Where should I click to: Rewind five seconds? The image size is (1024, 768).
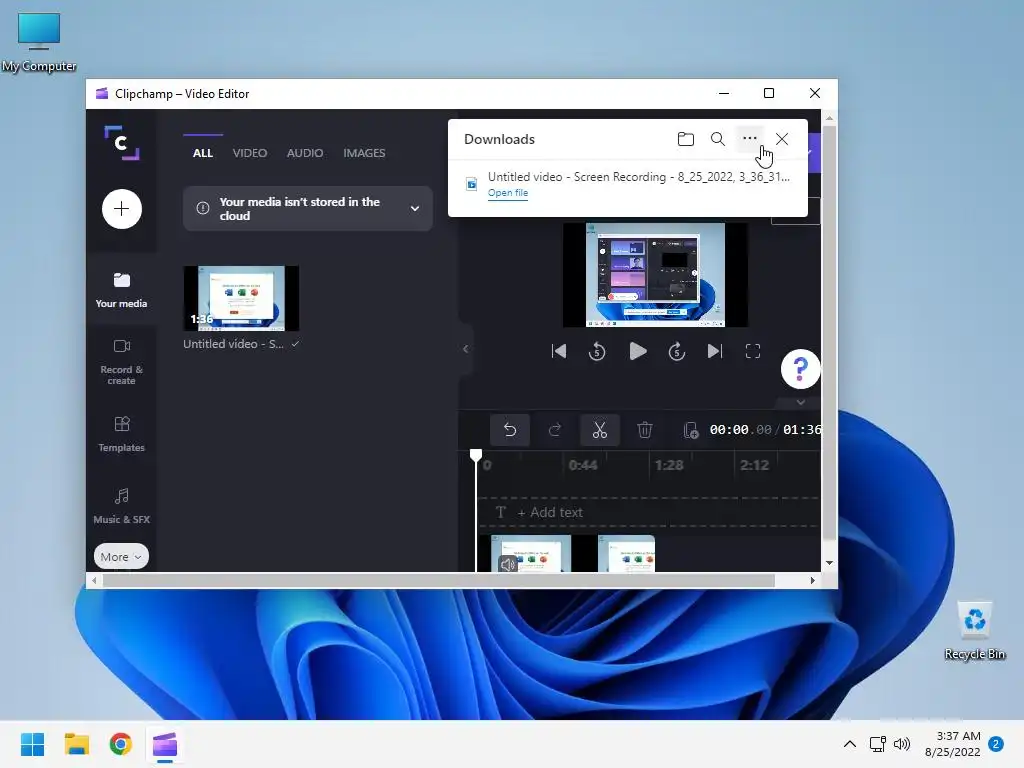(x=597, y=351)
